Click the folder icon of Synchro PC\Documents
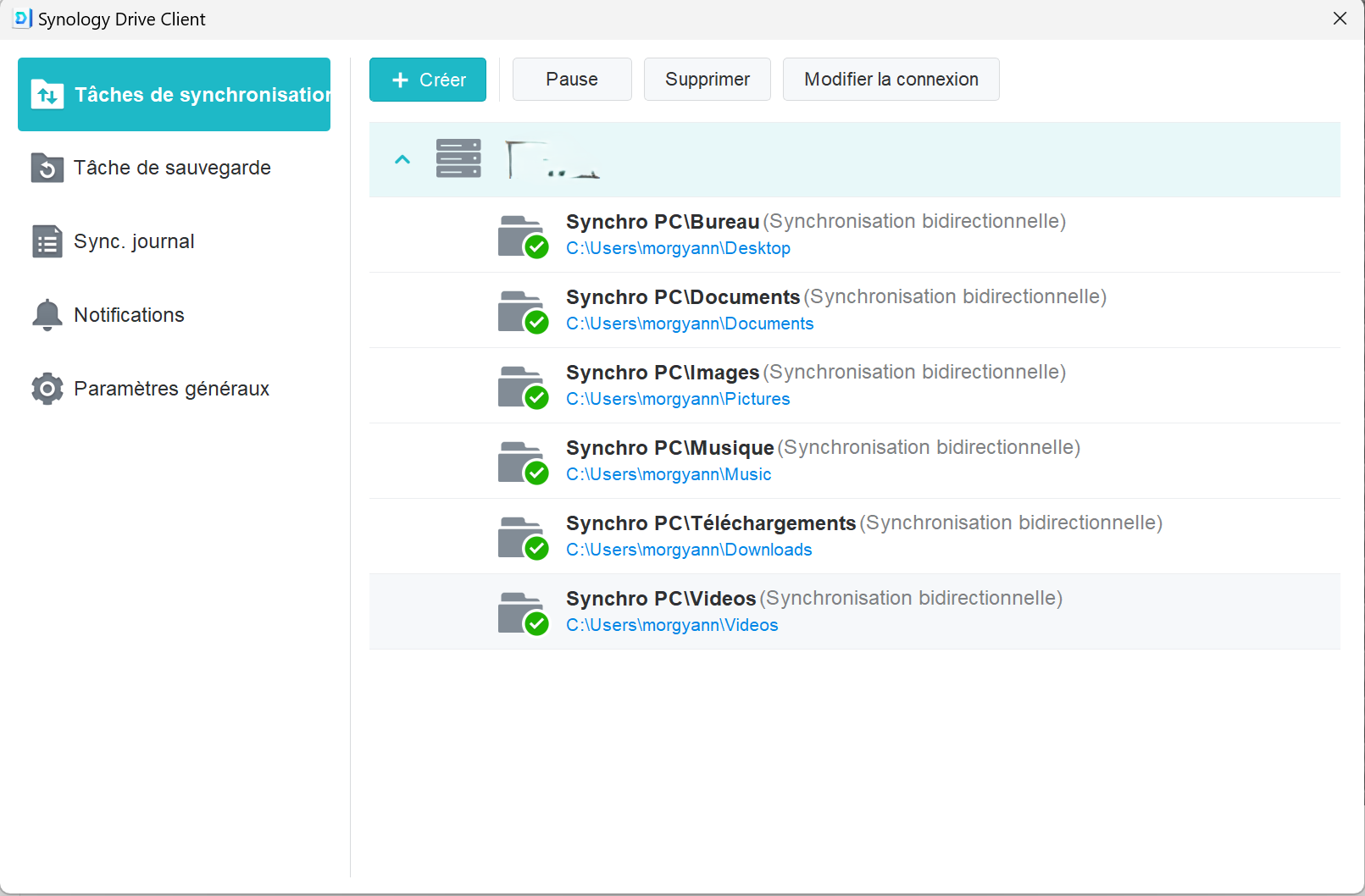The image size is (1365, 896). [522, 312]
